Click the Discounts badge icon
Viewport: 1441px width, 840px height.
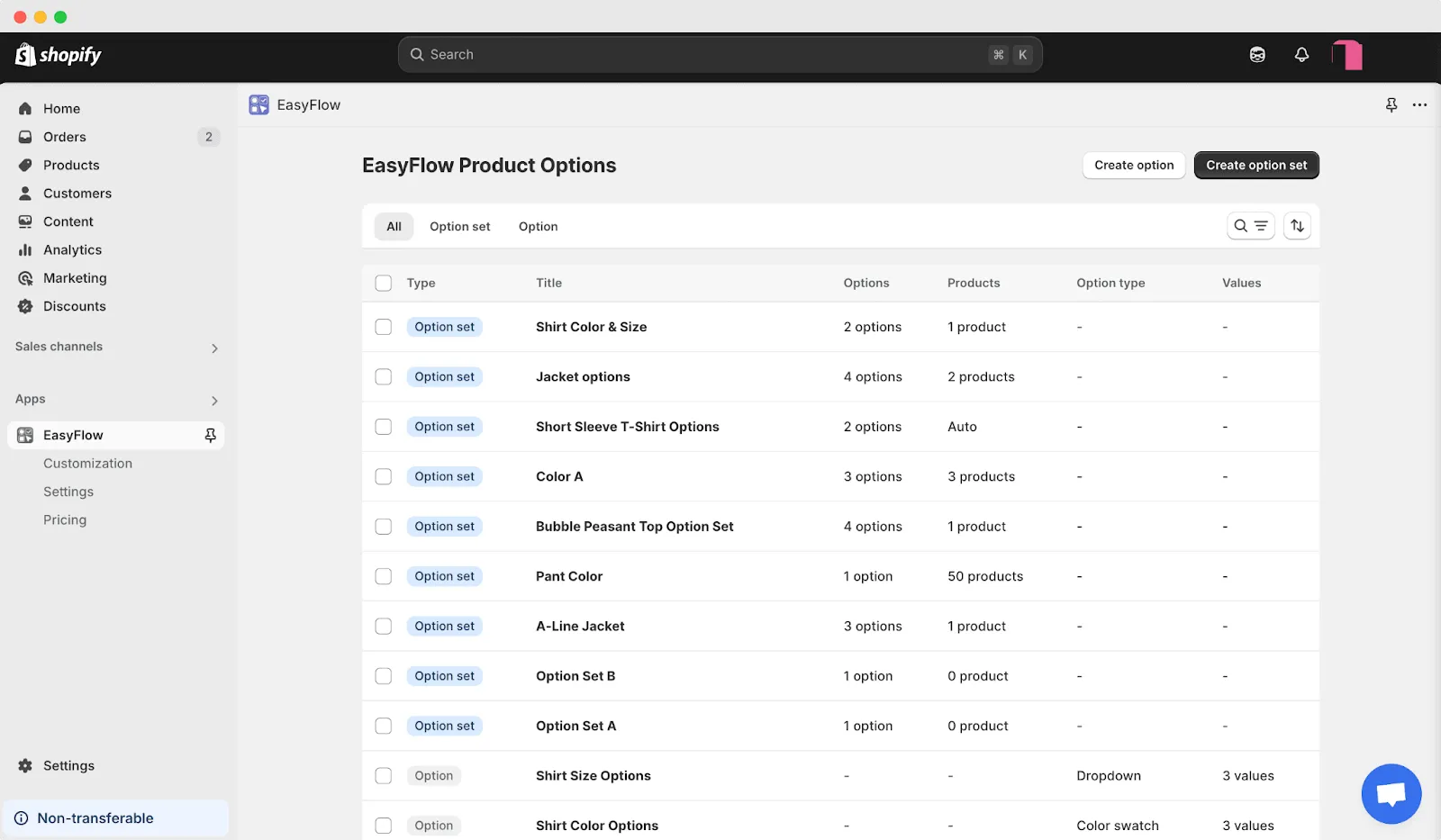pos(25,306)
